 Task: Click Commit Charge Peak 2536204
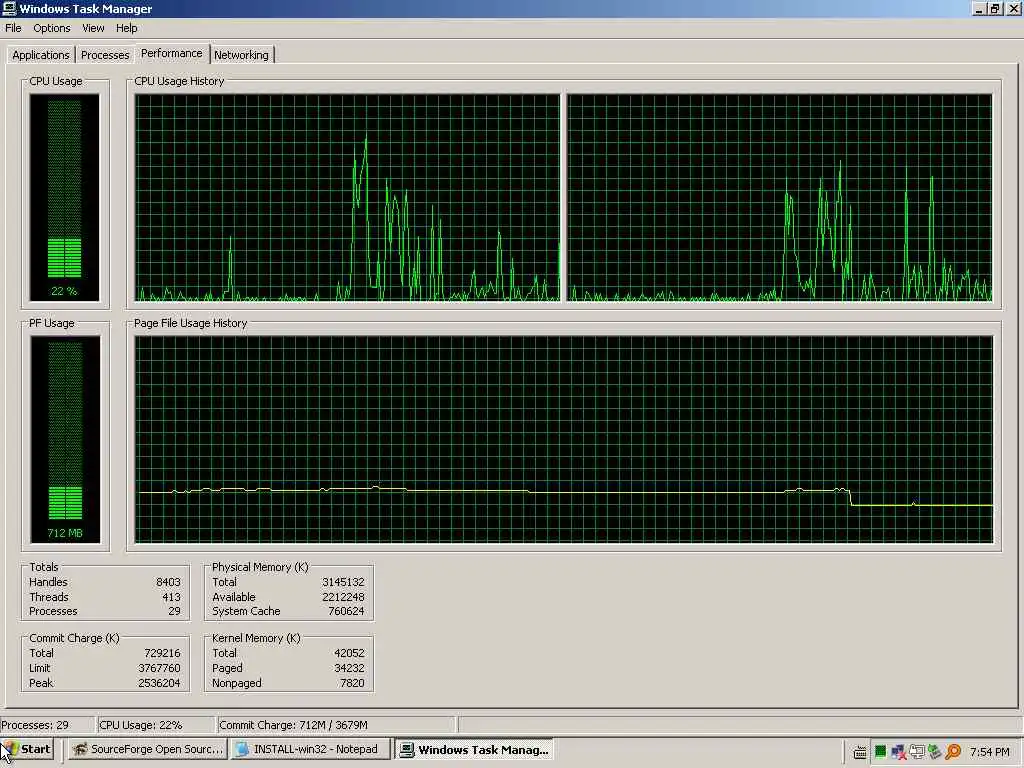coord(159,683)
